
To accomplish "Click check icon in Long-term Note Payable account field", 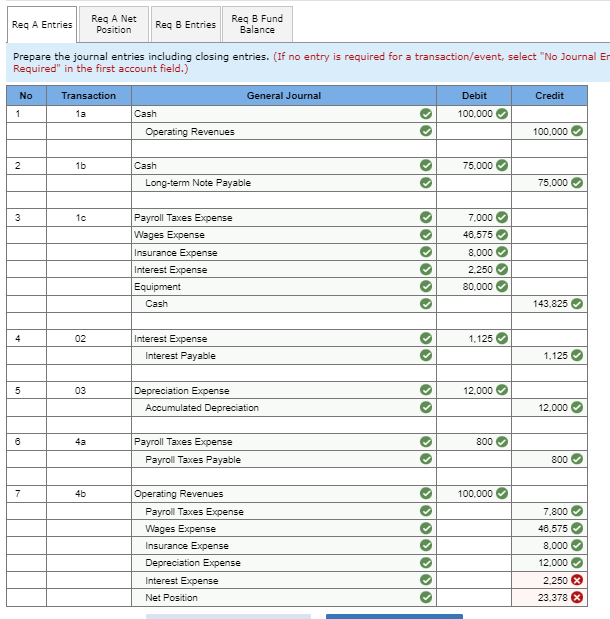I will (426, 182).
